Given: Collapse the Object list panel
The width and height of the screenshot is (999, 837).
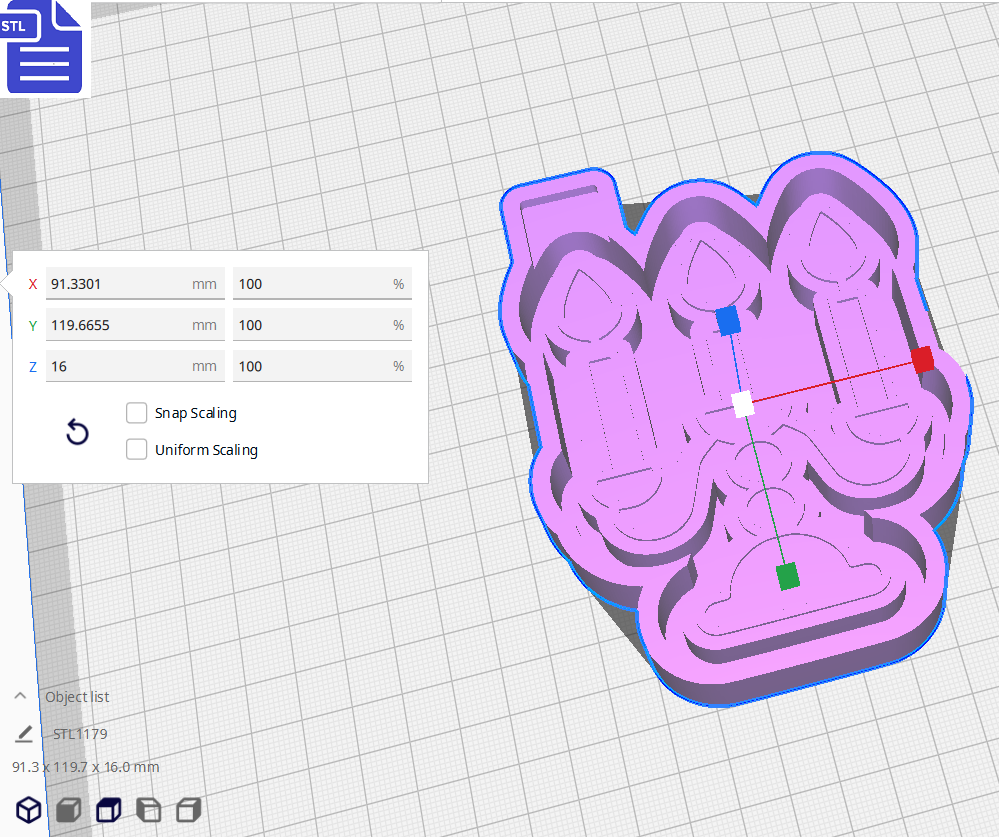Looking at the screenshot, I should click(x=19, y=696).
